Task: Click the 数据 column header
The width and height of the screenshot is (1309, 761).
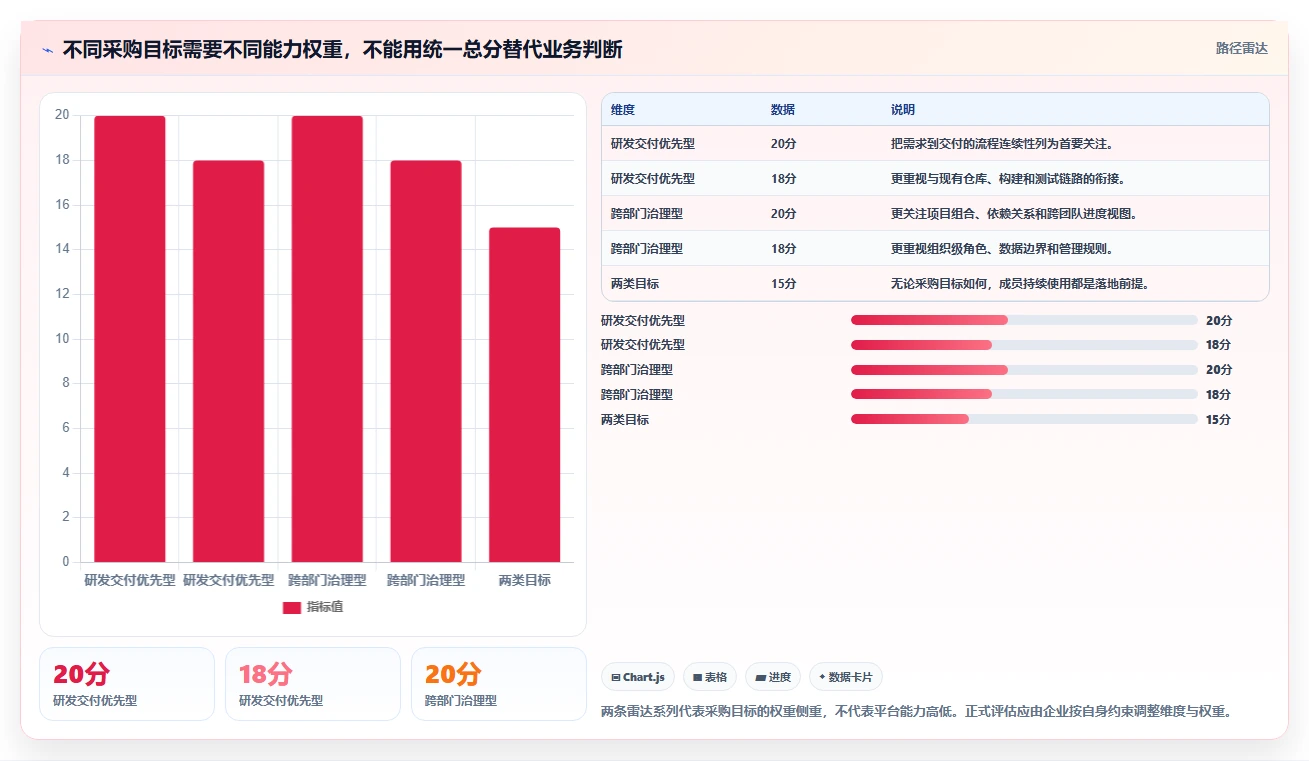Action: pyautogui.click(x=783, y=110)
